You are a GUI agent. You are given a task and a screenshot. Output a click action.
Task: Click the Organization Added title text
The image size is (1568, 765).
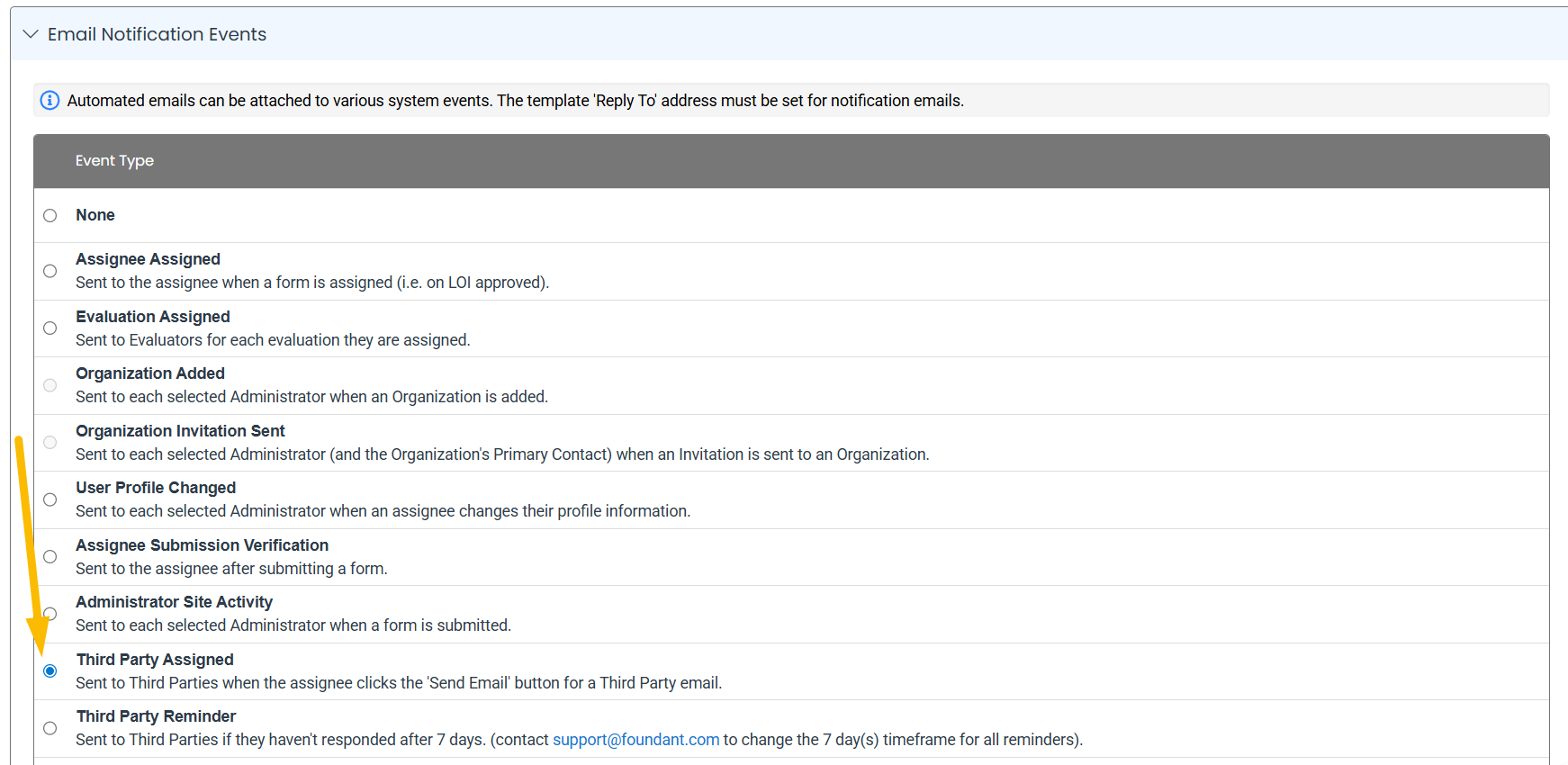[x=150, y=373]
